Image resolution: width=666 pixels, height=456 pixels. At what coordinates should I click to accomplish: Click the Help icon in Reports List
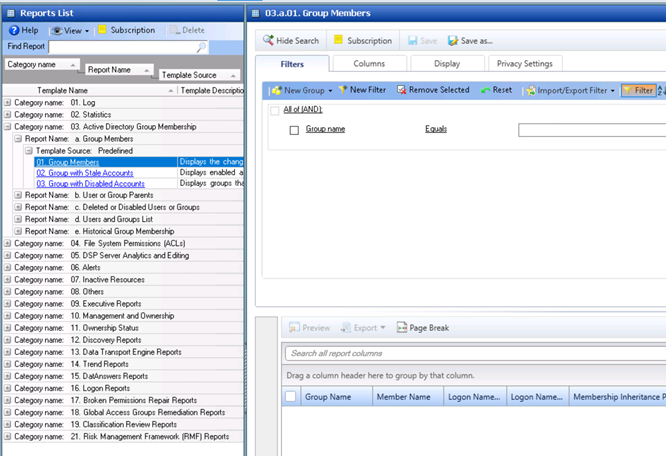point(14,31)
